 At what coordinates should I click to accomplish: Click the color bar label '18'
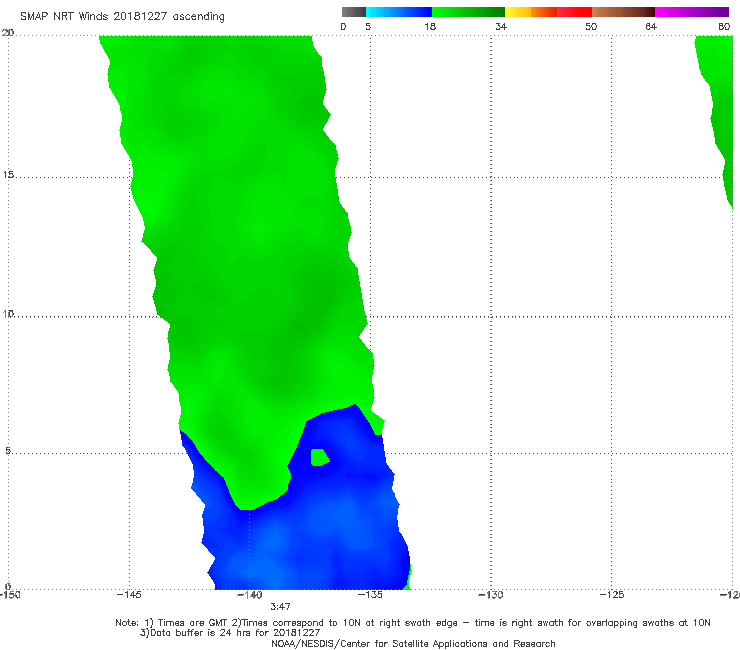(x=430, y=27)
